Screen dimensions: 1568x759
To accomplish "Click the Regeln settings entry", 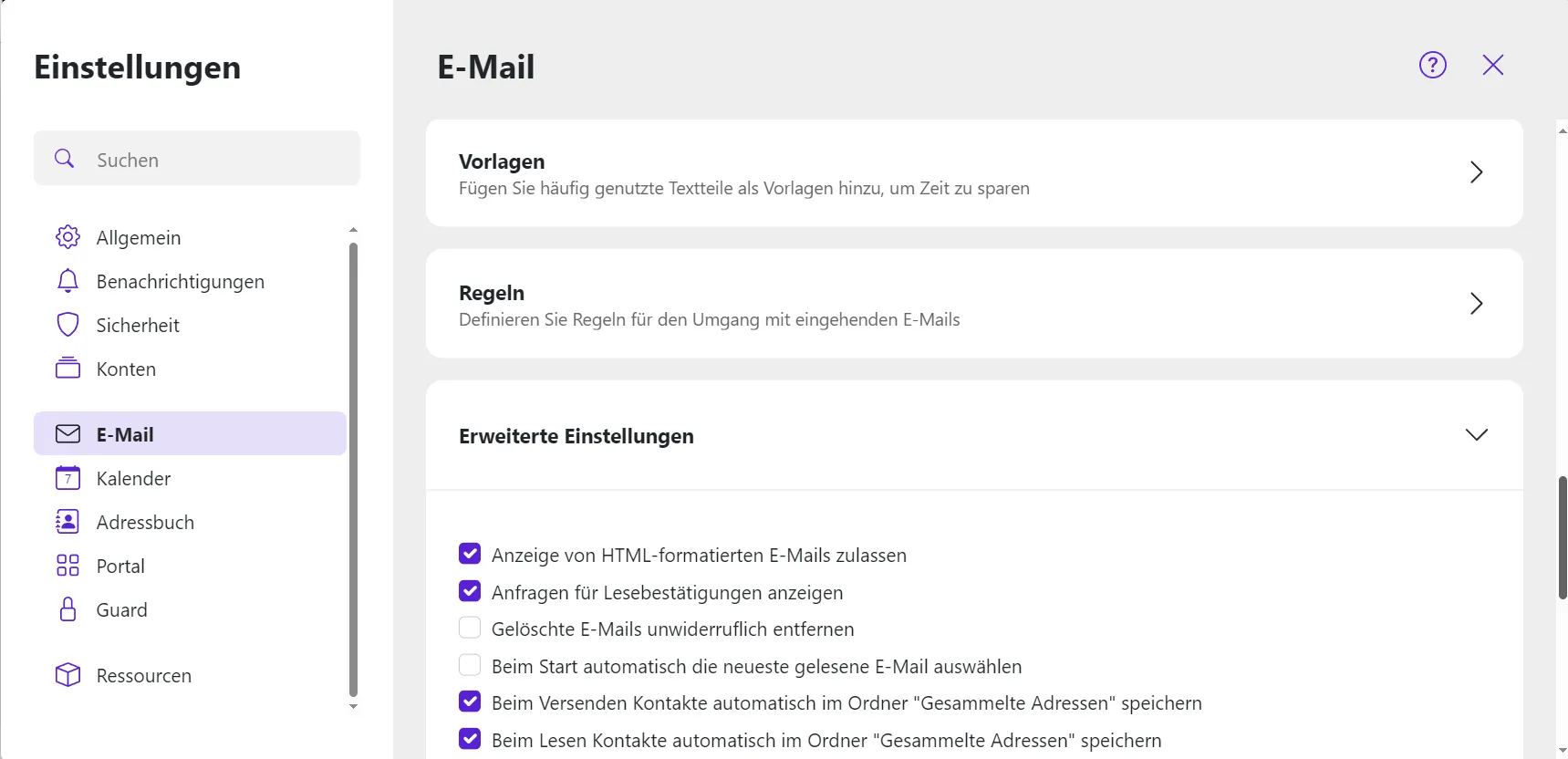I will point(912,304).
